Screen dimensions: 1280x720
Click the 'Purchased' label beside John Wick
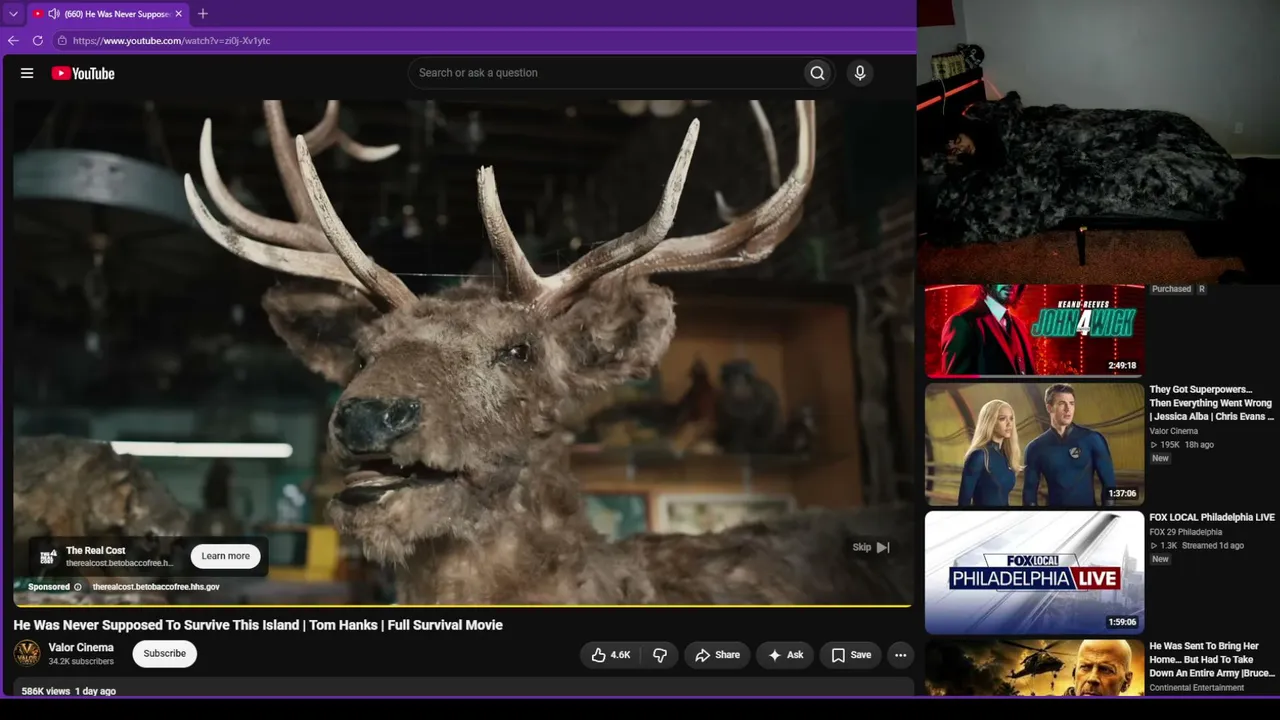[1171, 289]
